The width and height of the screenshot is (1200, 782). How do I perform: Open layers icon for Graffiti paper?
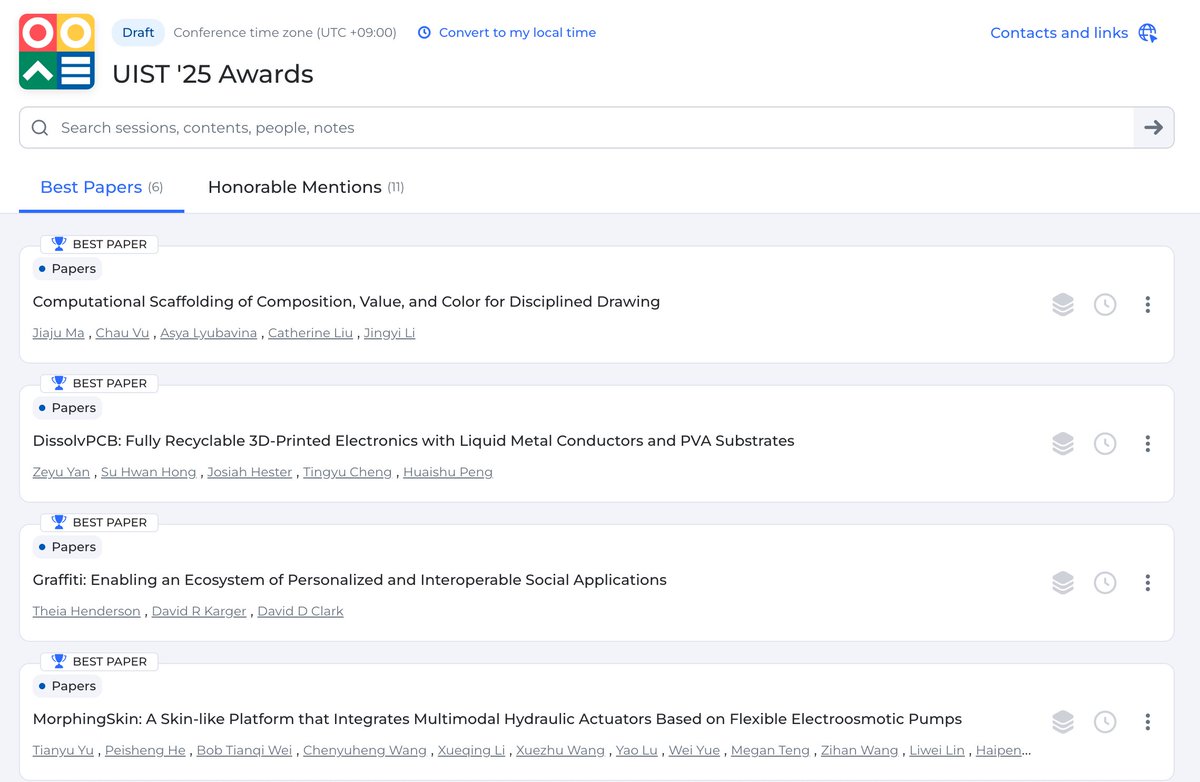point(1063,583)
